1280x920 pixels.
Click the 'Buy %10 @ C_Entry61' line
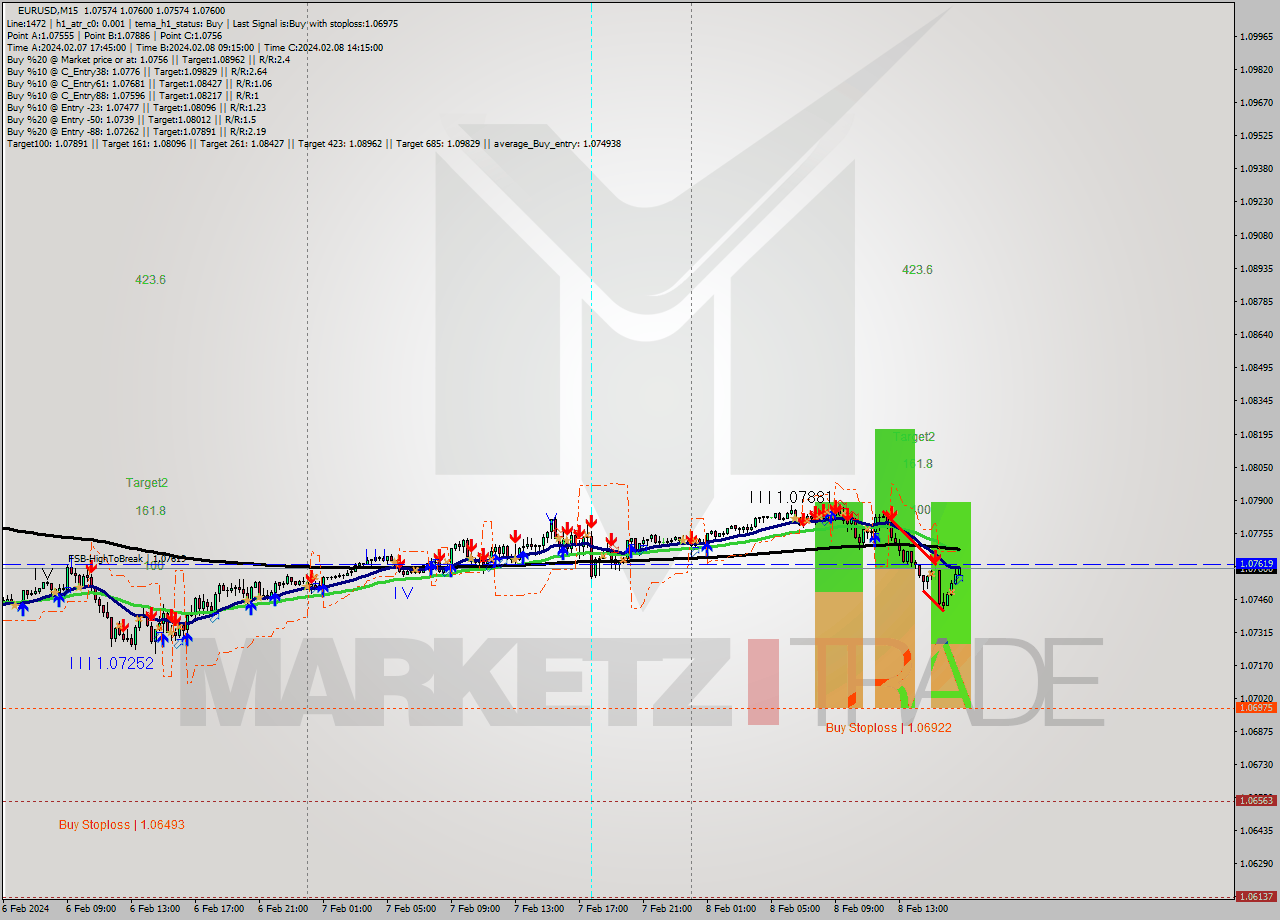tap(139, 83)
